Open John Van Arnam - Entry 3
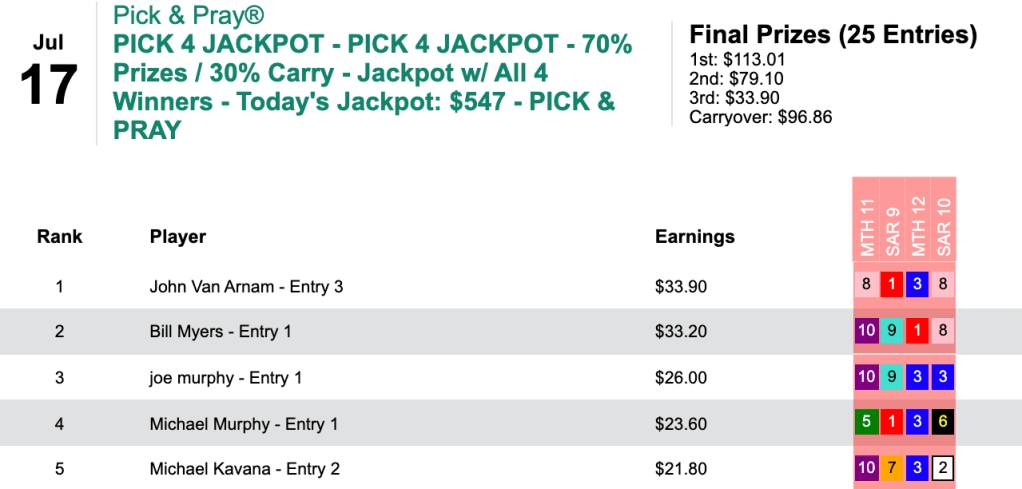The image size is (1022, 489). 246,287
